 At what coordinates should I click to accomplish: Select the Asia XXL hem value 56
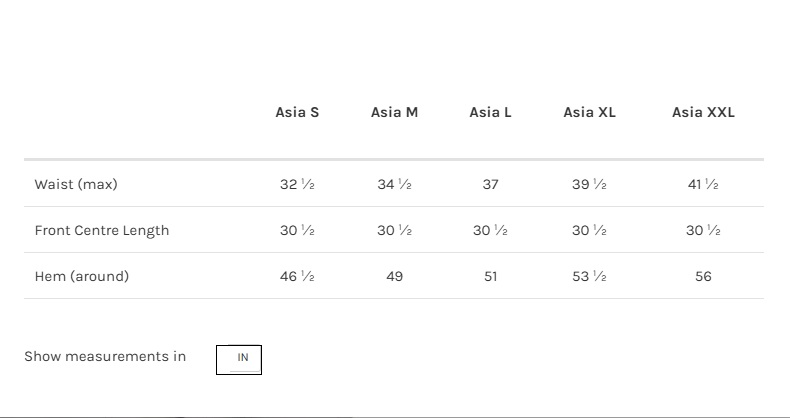point(703,277)
